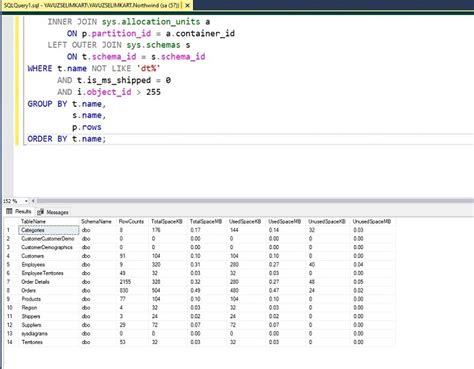Switch to the Messages tab
The width and height of the screenshot is (474, 369).
(x=53, y=212)
